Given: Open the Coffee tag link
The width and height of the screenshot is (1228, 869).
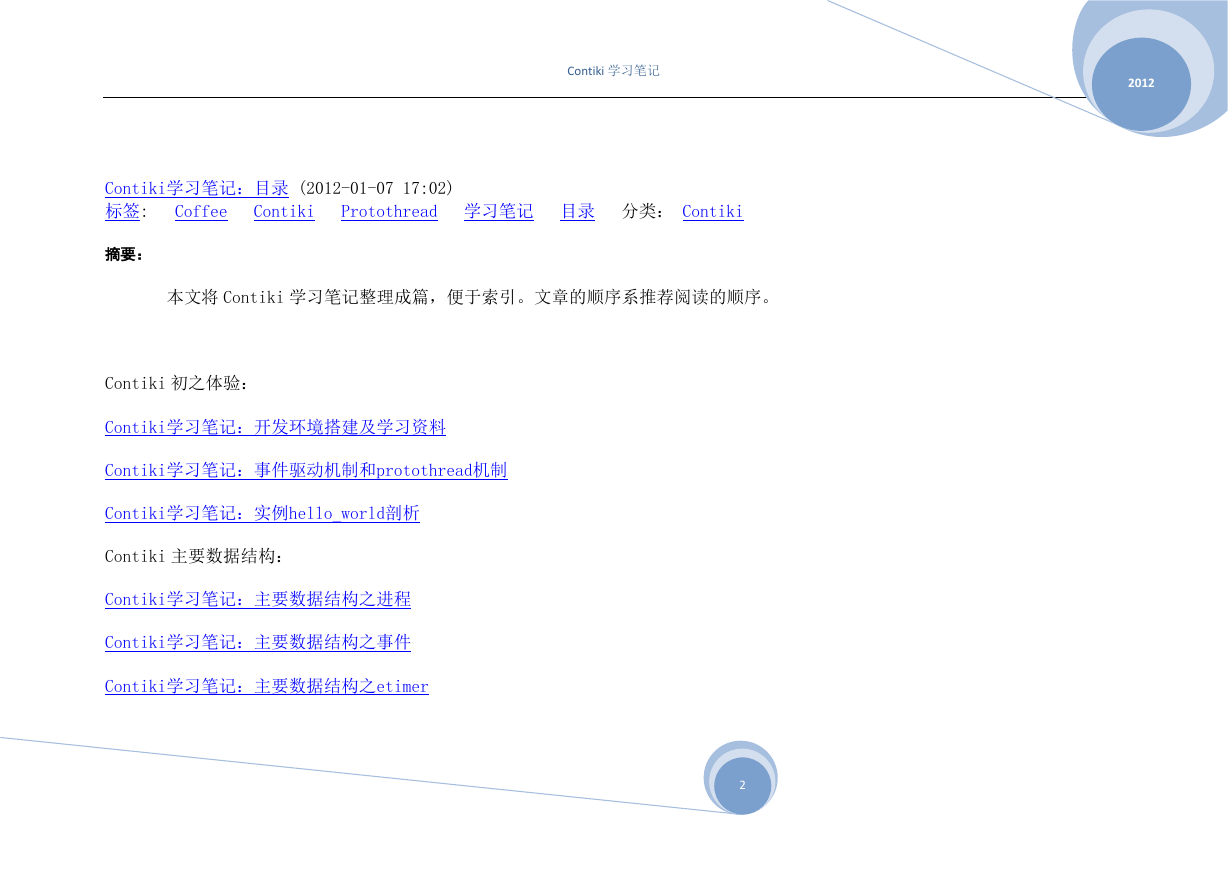Looking at the screenshot, I should click(201, 211).
